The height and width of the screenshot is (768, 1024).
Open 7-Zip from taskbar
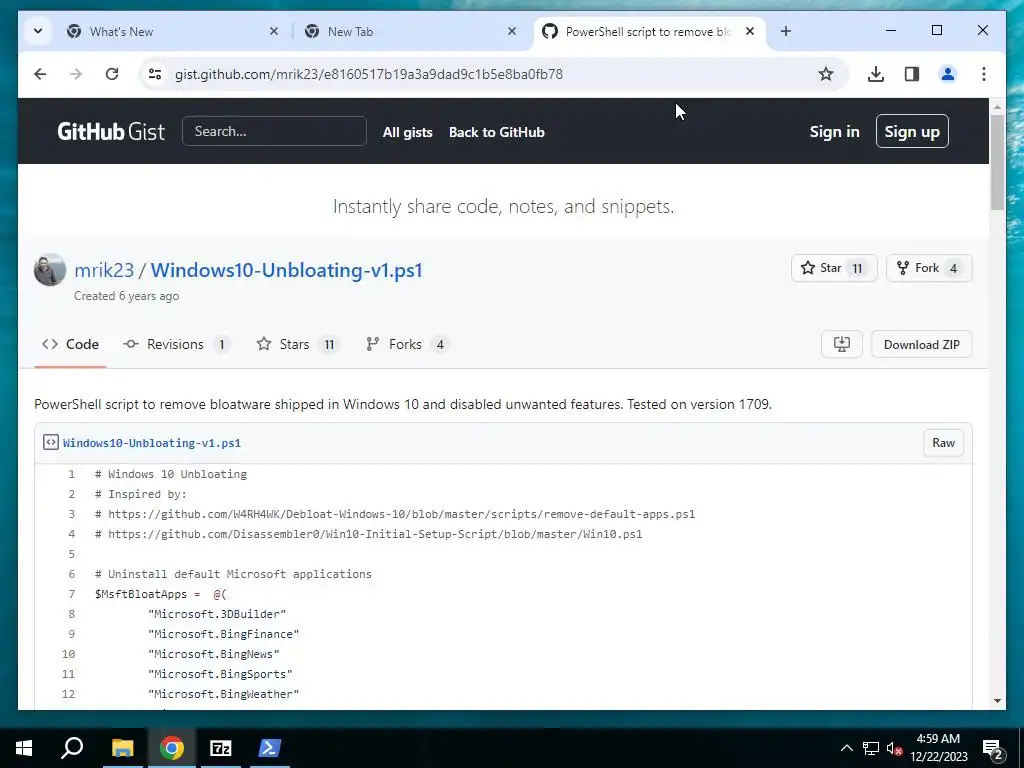221,748
